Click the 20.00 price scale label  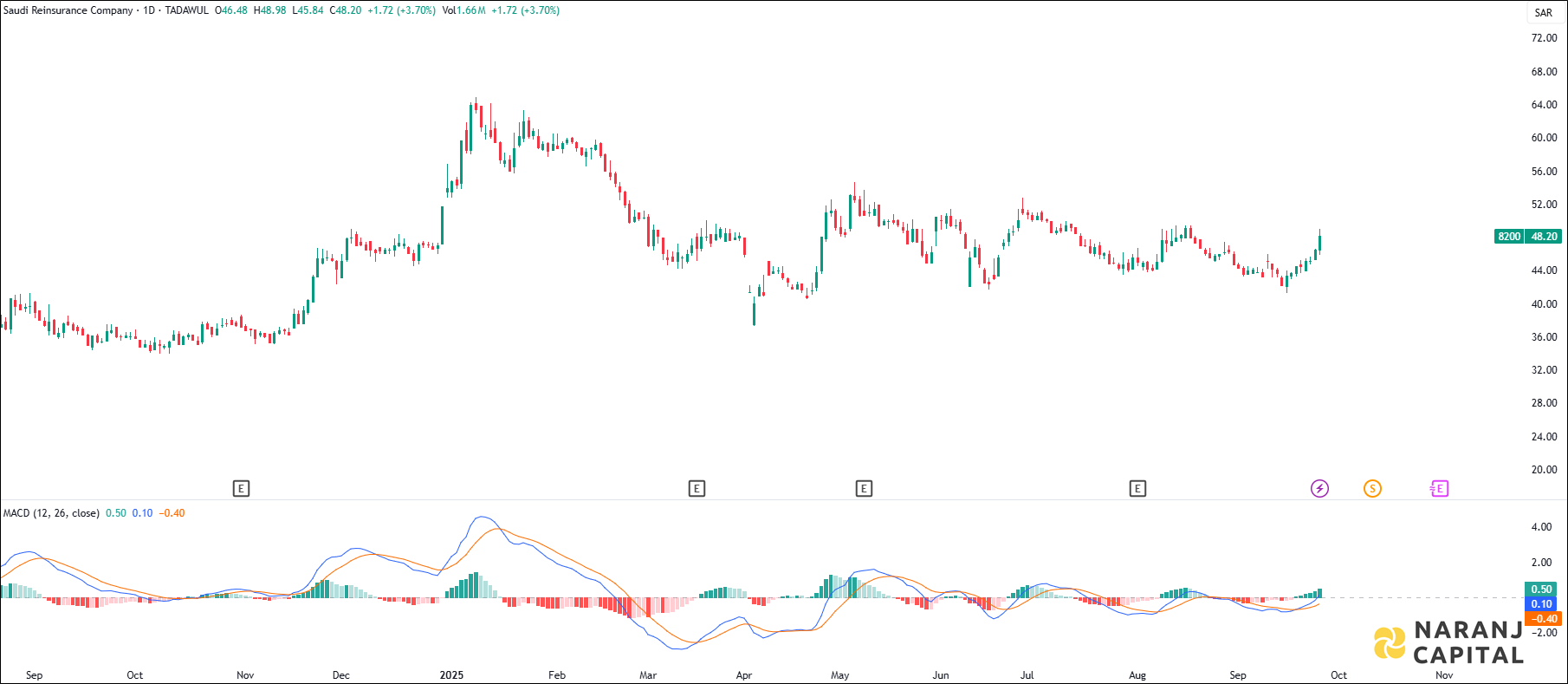point(1544,470)
